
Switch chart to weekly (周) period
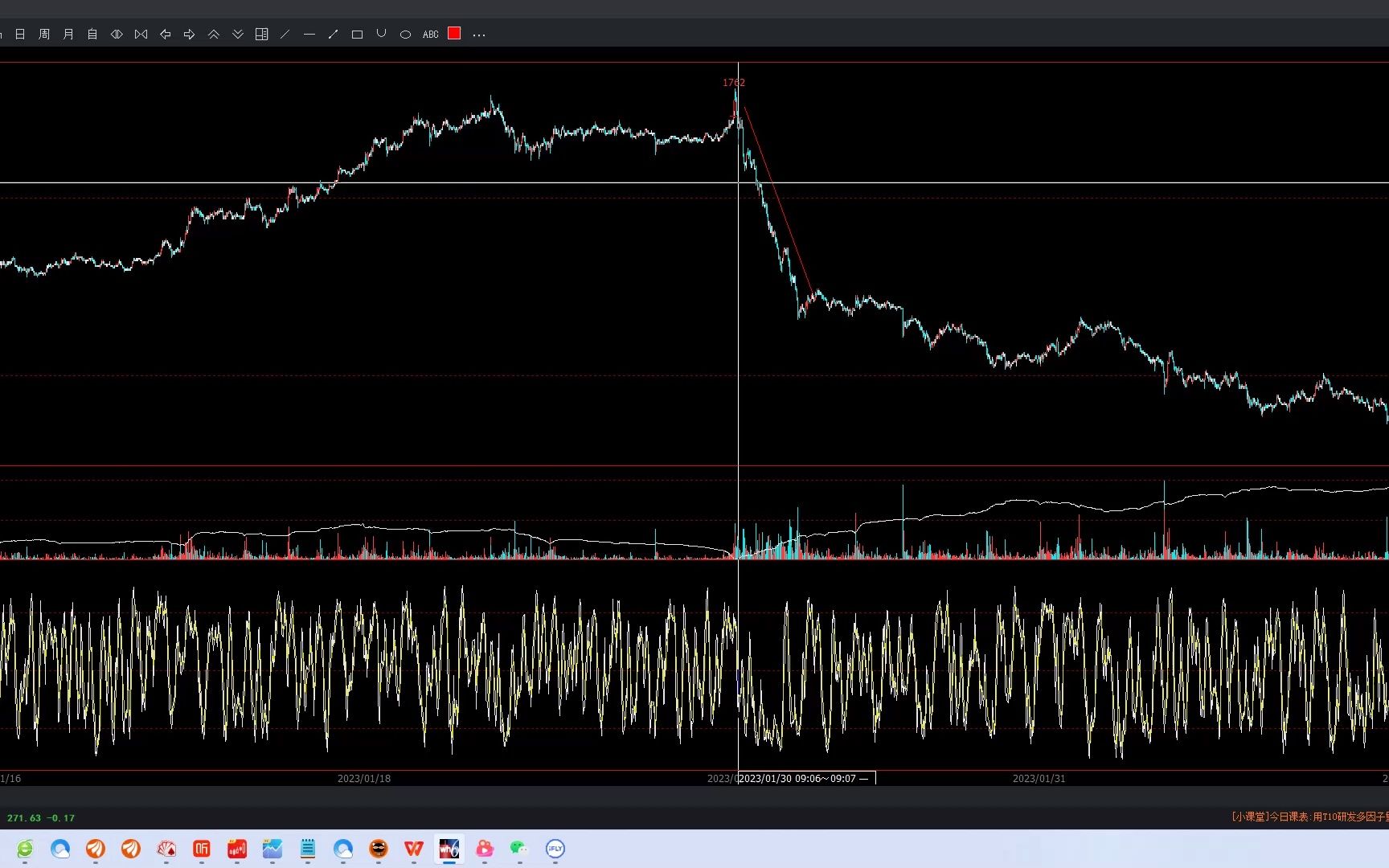(44, 35)
